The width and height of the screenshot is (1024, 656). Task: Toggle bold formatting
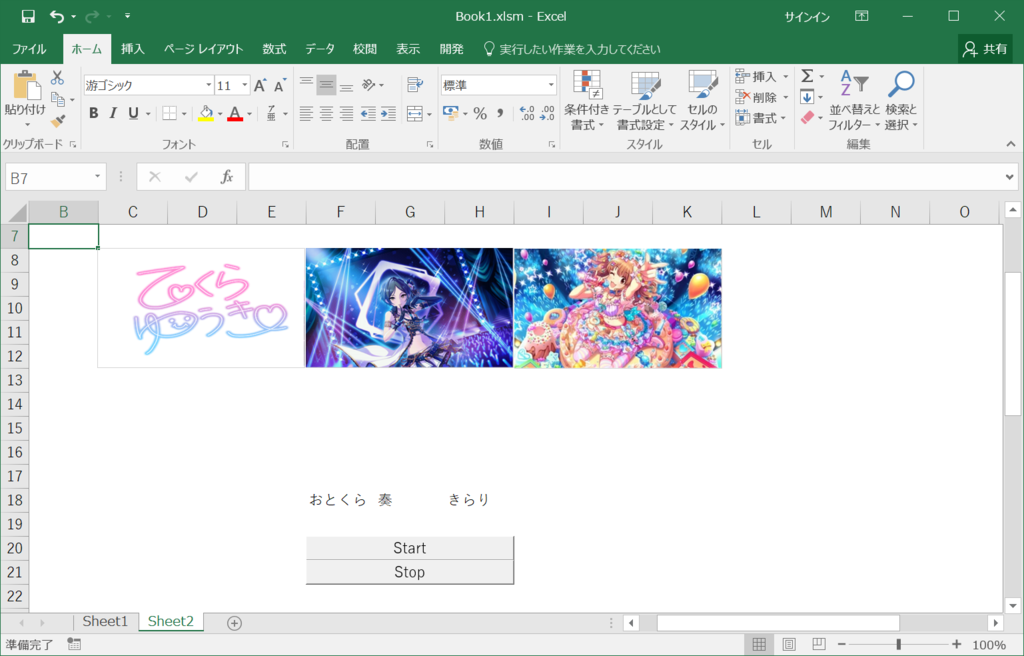point(93,113)
